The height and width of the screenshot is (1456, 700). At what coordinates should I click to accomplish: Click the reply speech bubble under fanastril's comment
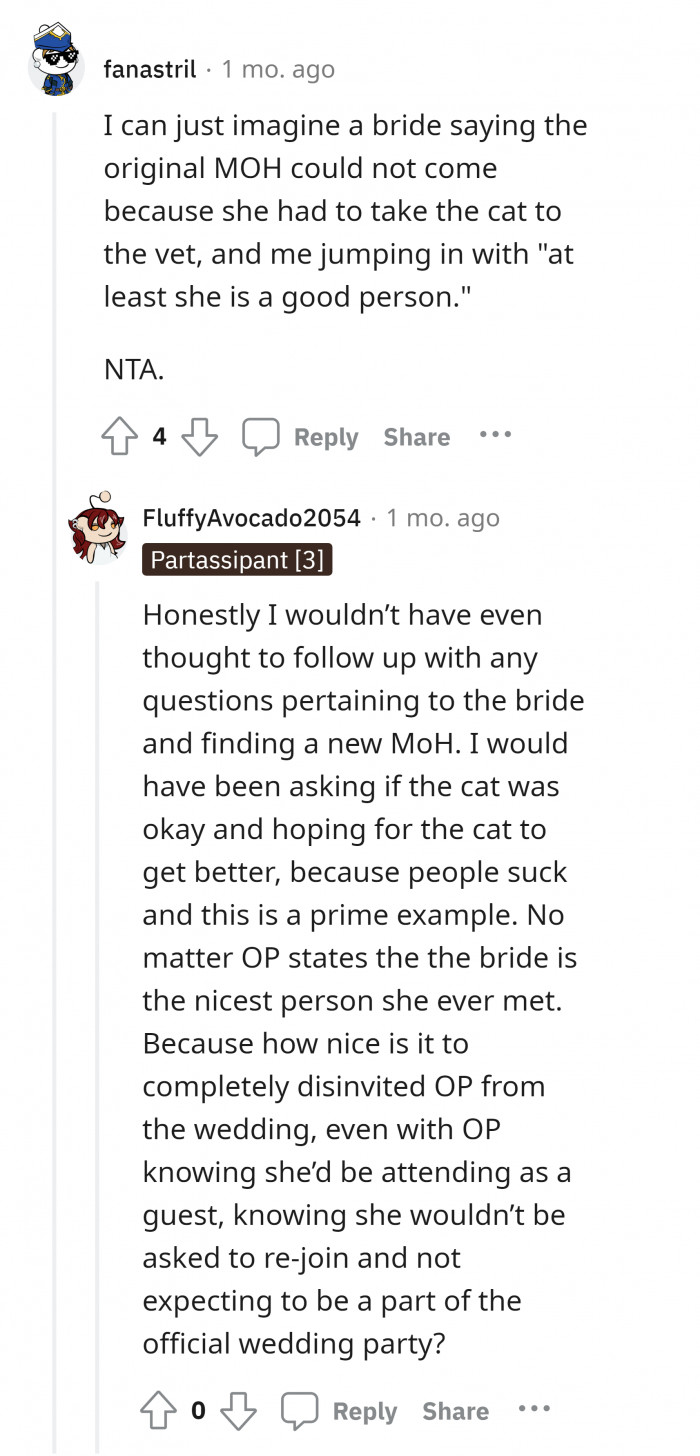click(x=262, y=436)
